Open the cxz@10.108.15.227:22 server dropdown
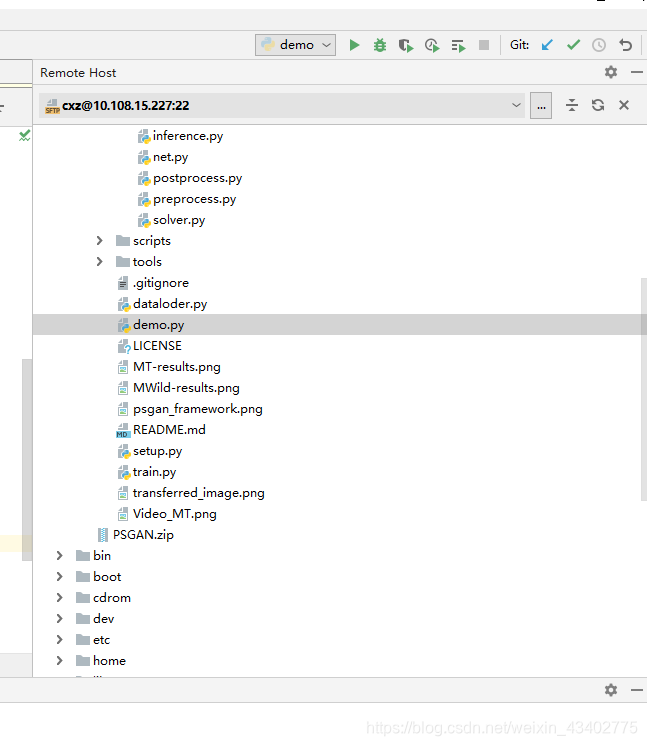This screenshot has width=647, height=746. [282, 105]
